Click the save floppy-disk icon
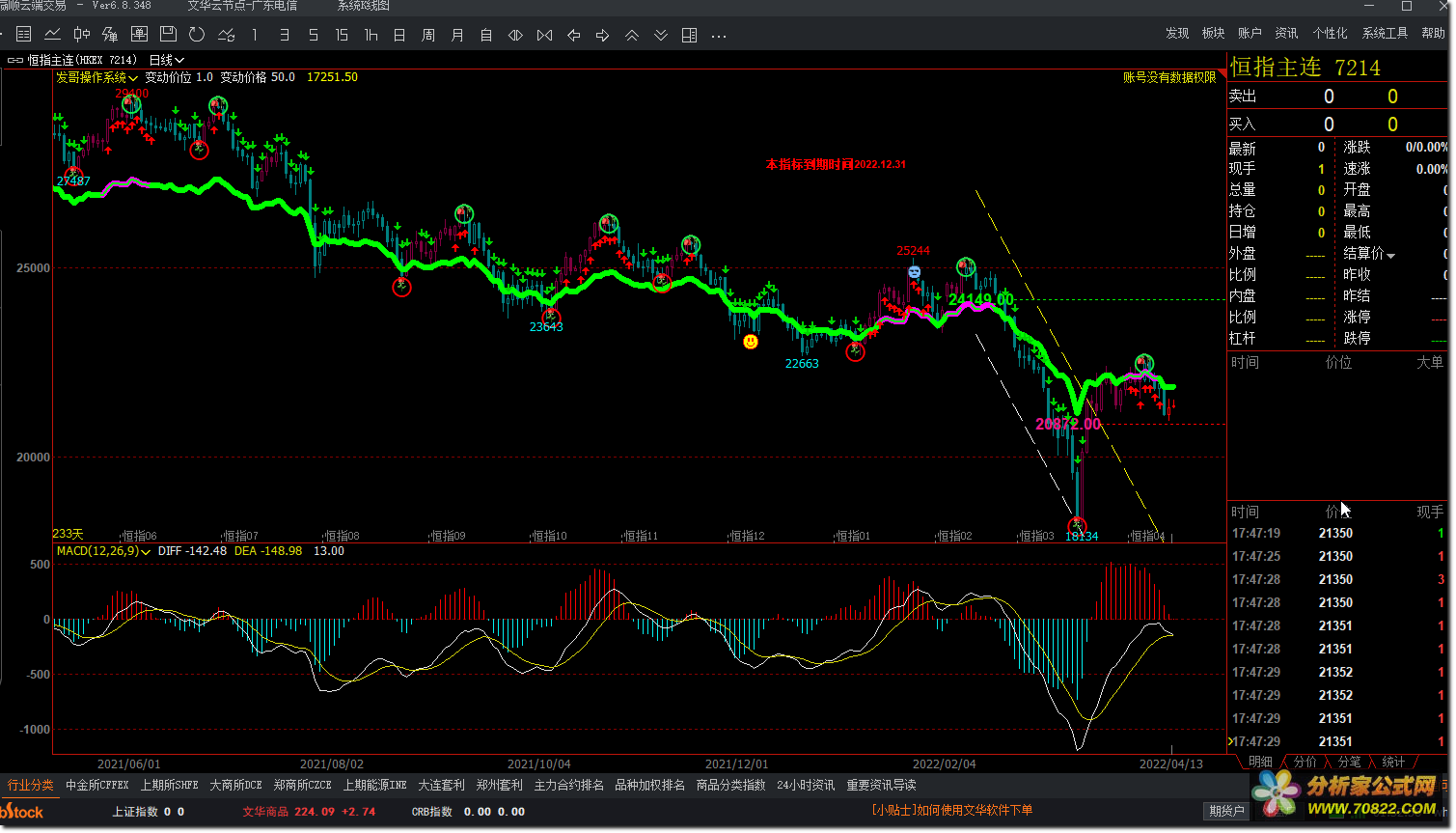 168,35
